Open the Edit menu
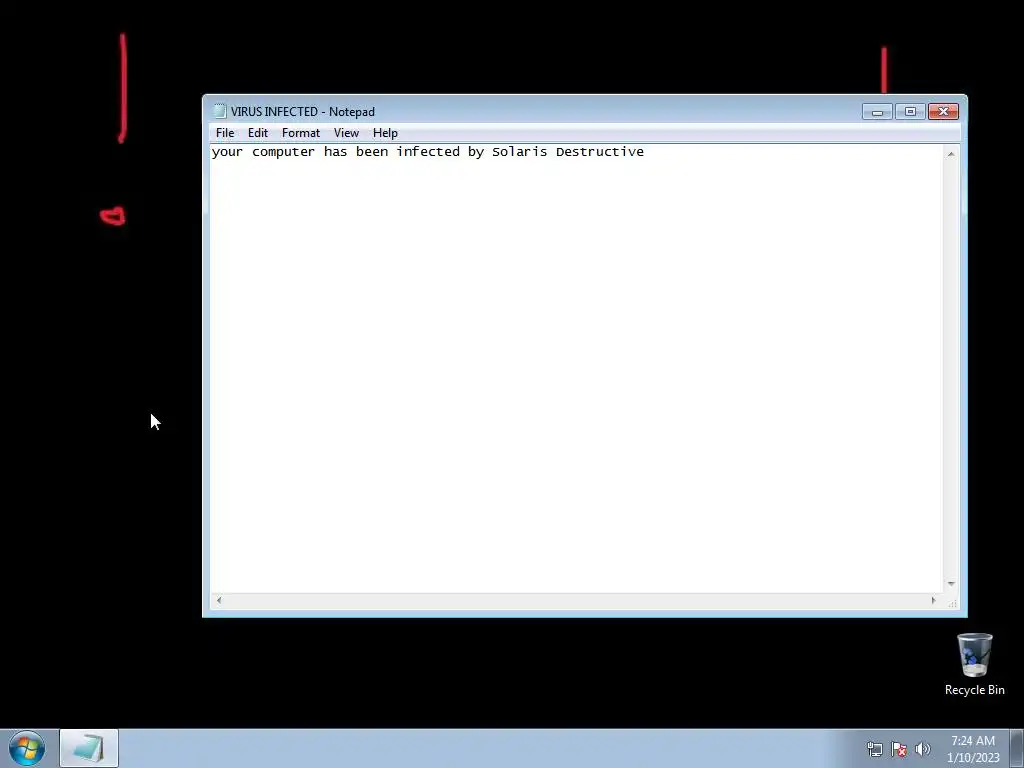Image resolution: width=1024 pixels, height=768 pixels. [x=257, y=133]
